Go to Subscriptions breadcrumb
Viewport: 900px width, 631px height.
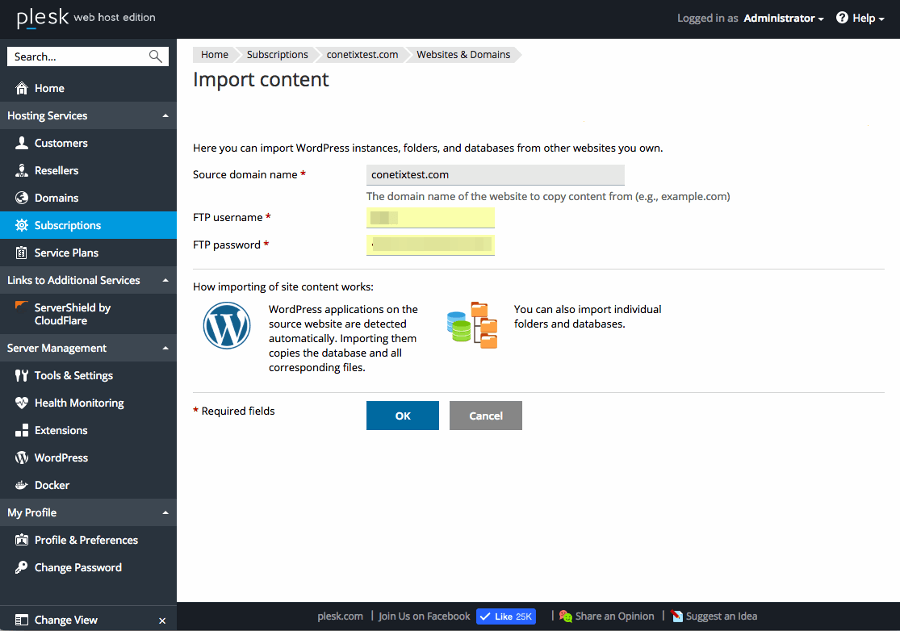tap(277, 55)
